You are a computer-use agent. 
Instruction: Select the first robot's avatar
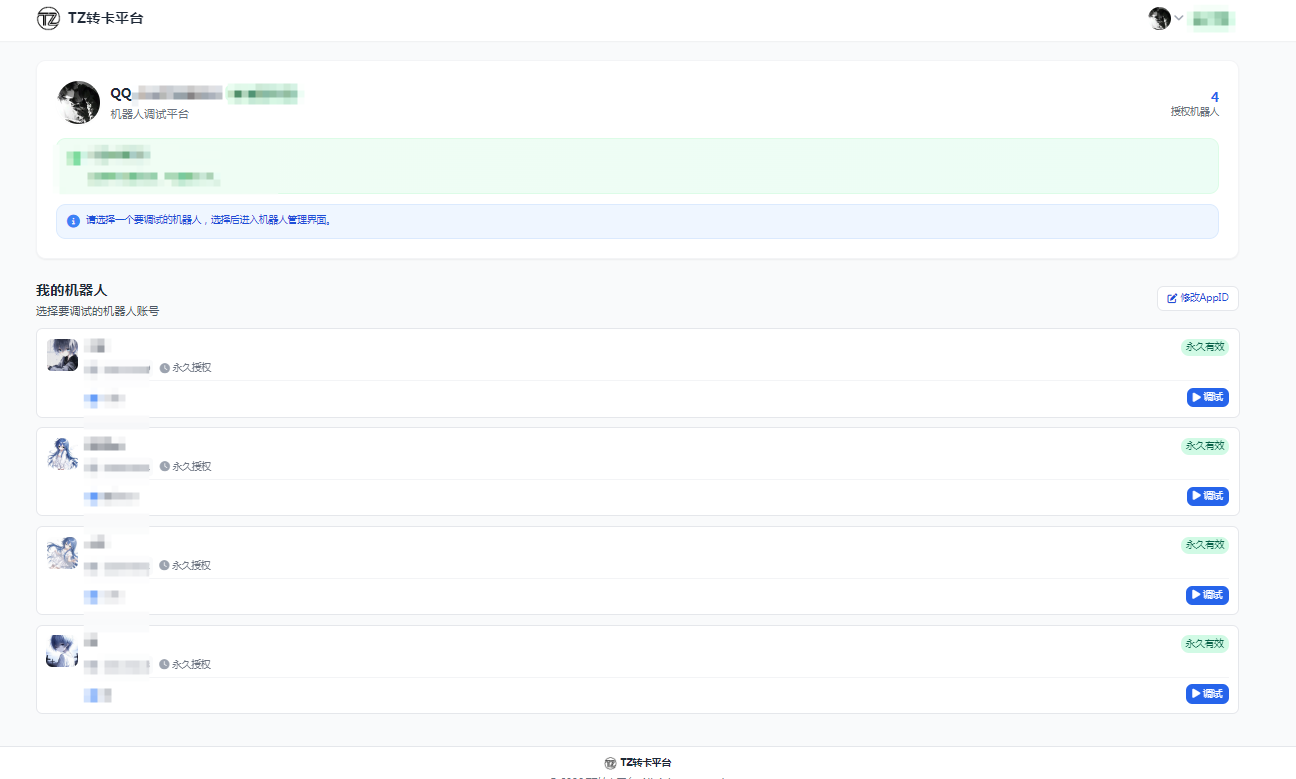click(x=62, y=355)
